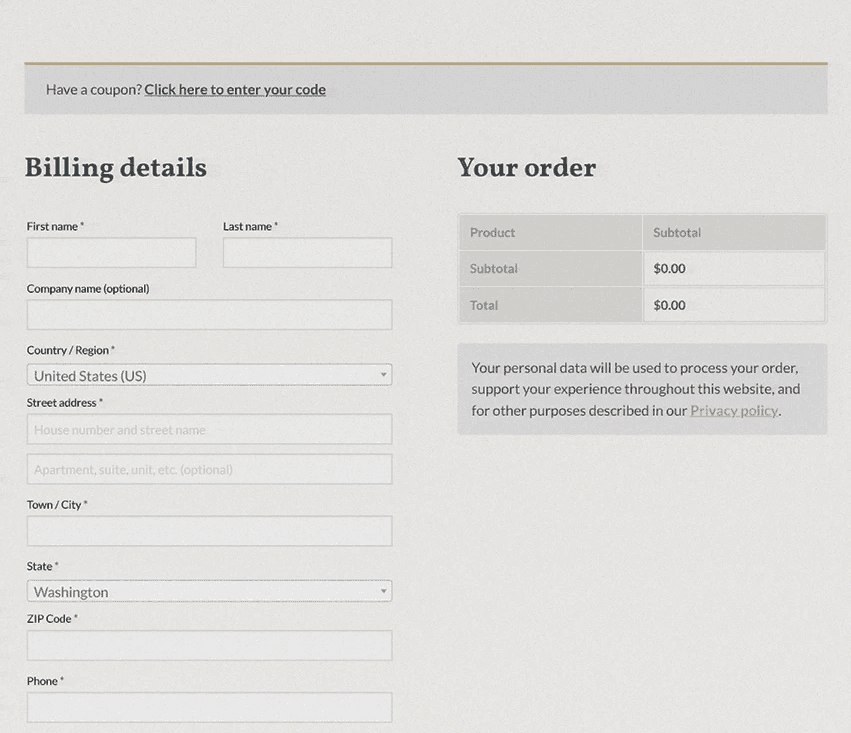Click the Subtotal row $0.00 value
851x733 pixels.
tap(669, 269)
